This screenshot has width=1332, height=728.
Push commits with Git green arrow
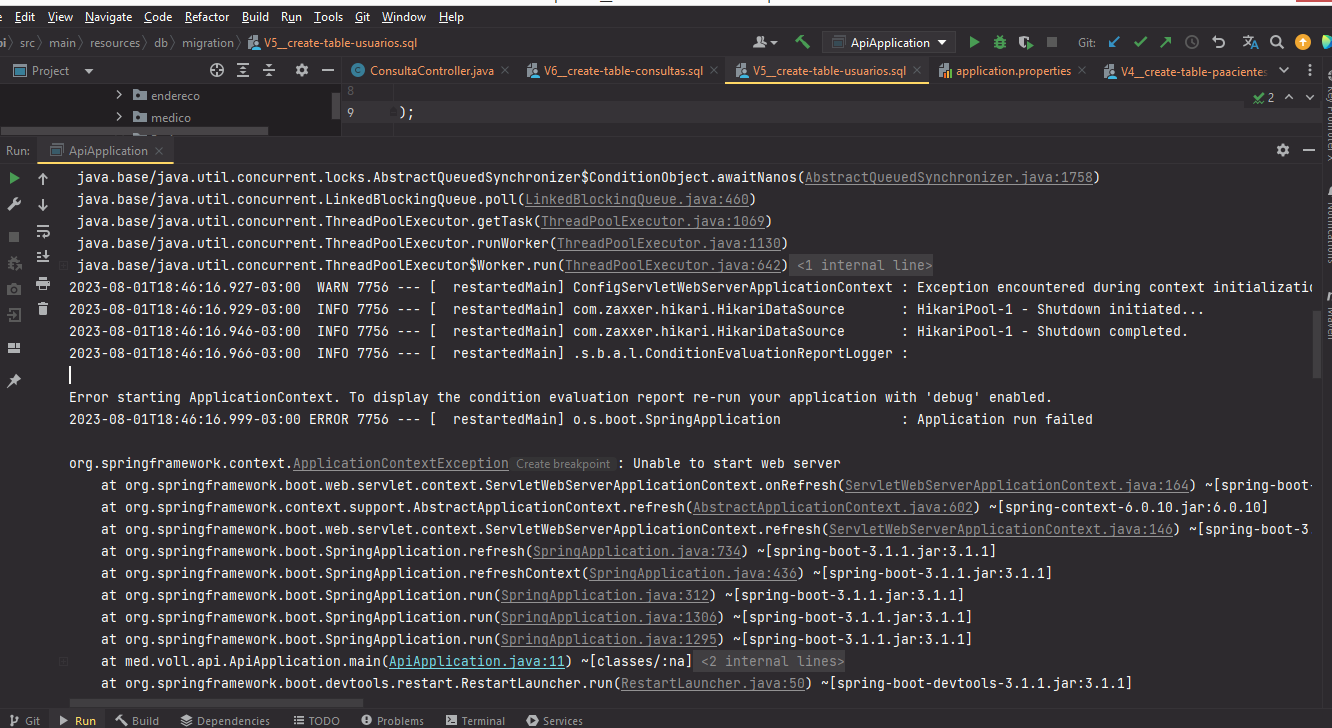click(x=1166, y=43)
